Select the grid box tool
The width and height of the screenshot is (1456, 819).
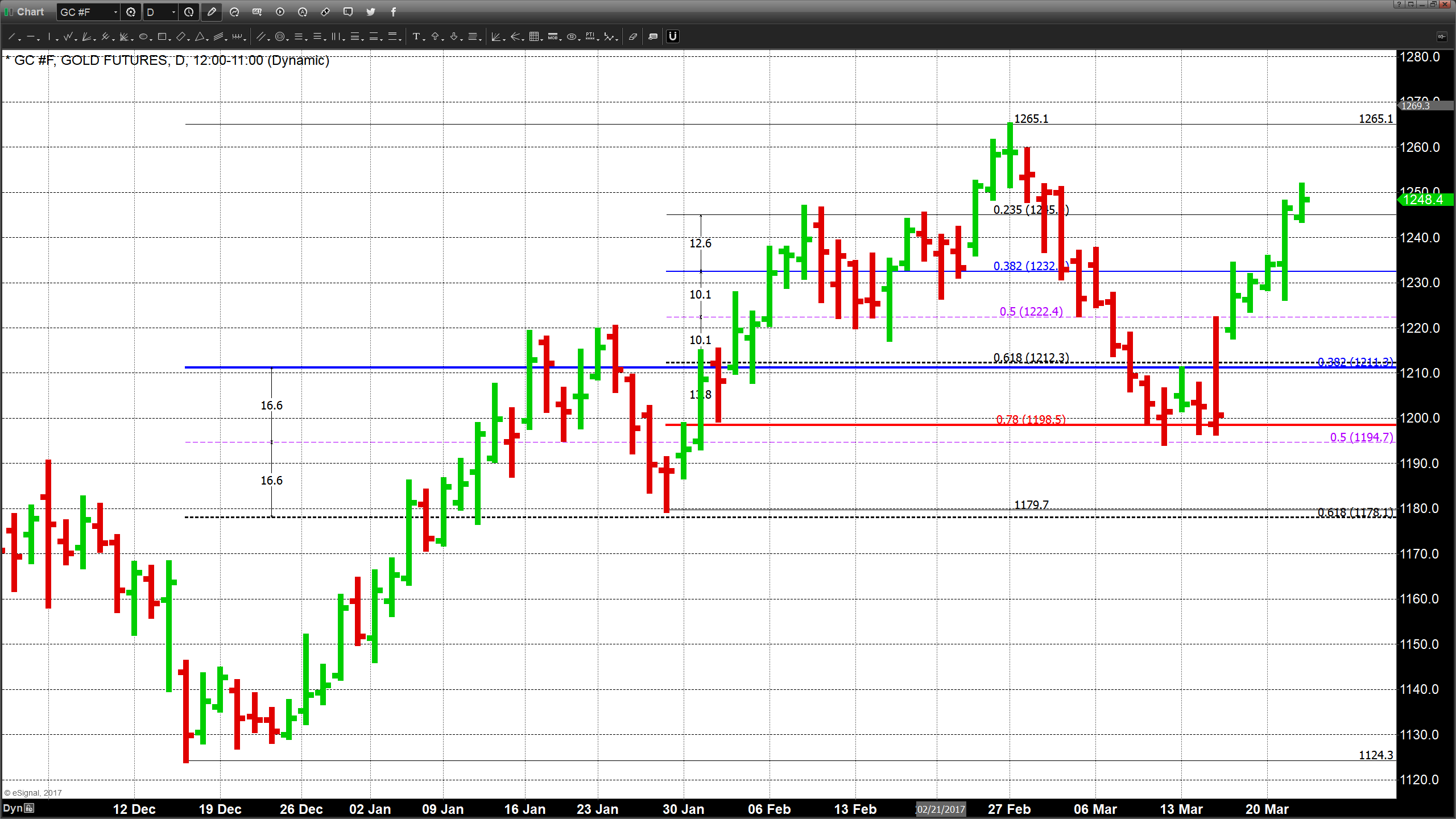coord(534,37)
